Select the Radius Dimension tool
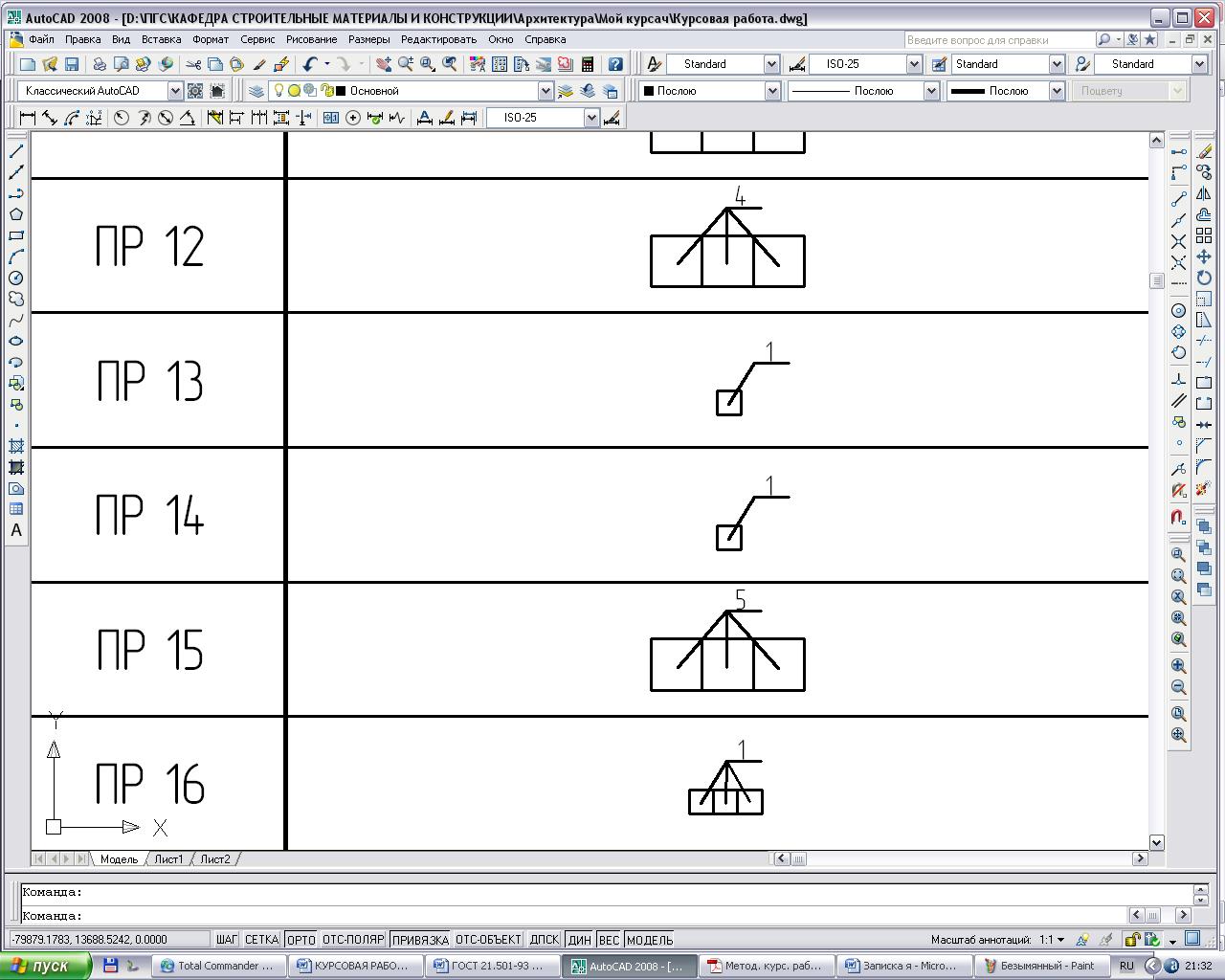The width and height of the screenshot is (1225, 980). point(122,118)
